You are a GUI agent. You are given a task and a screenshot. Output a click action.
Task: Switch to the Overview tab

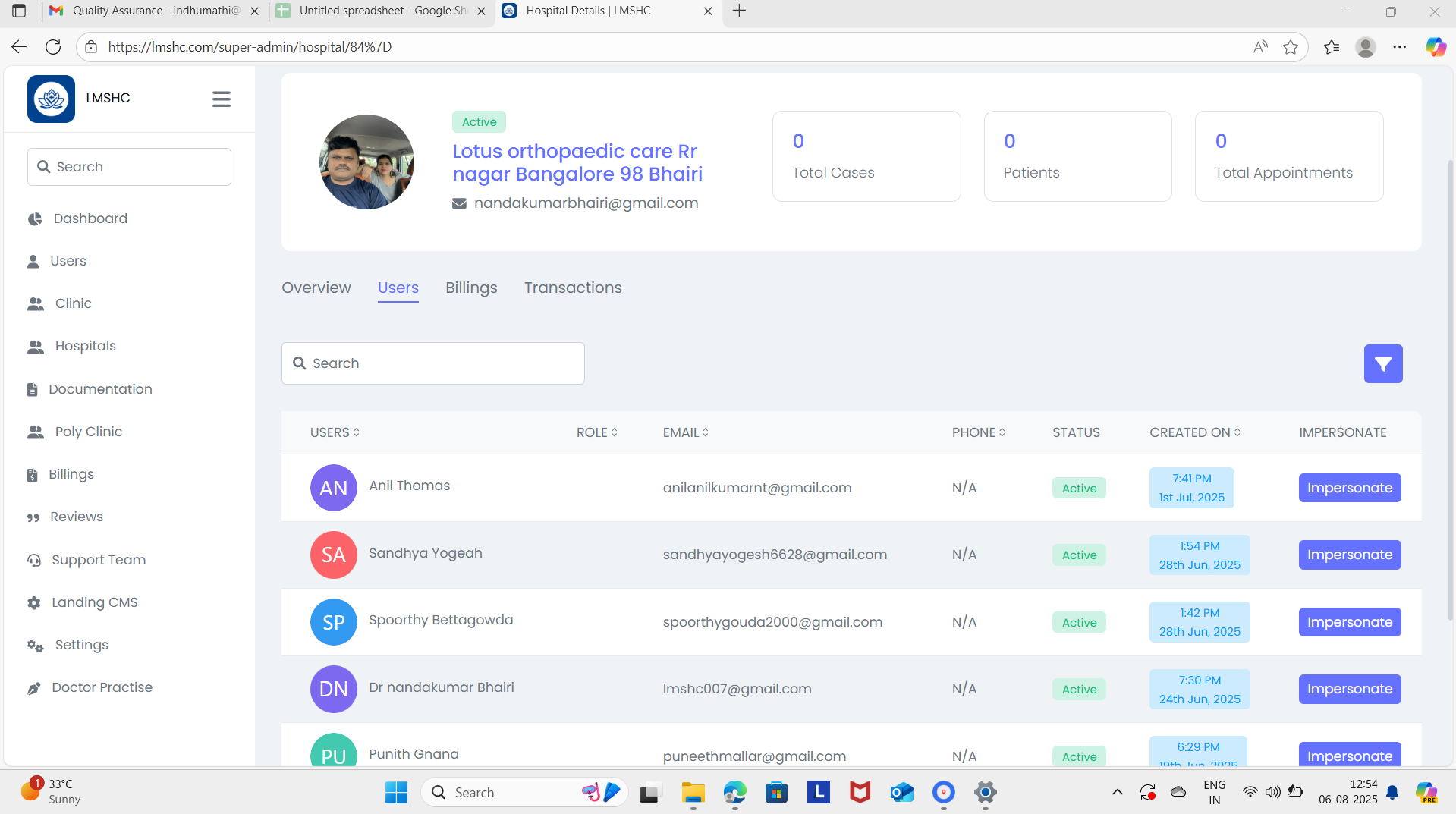[316, 288]
